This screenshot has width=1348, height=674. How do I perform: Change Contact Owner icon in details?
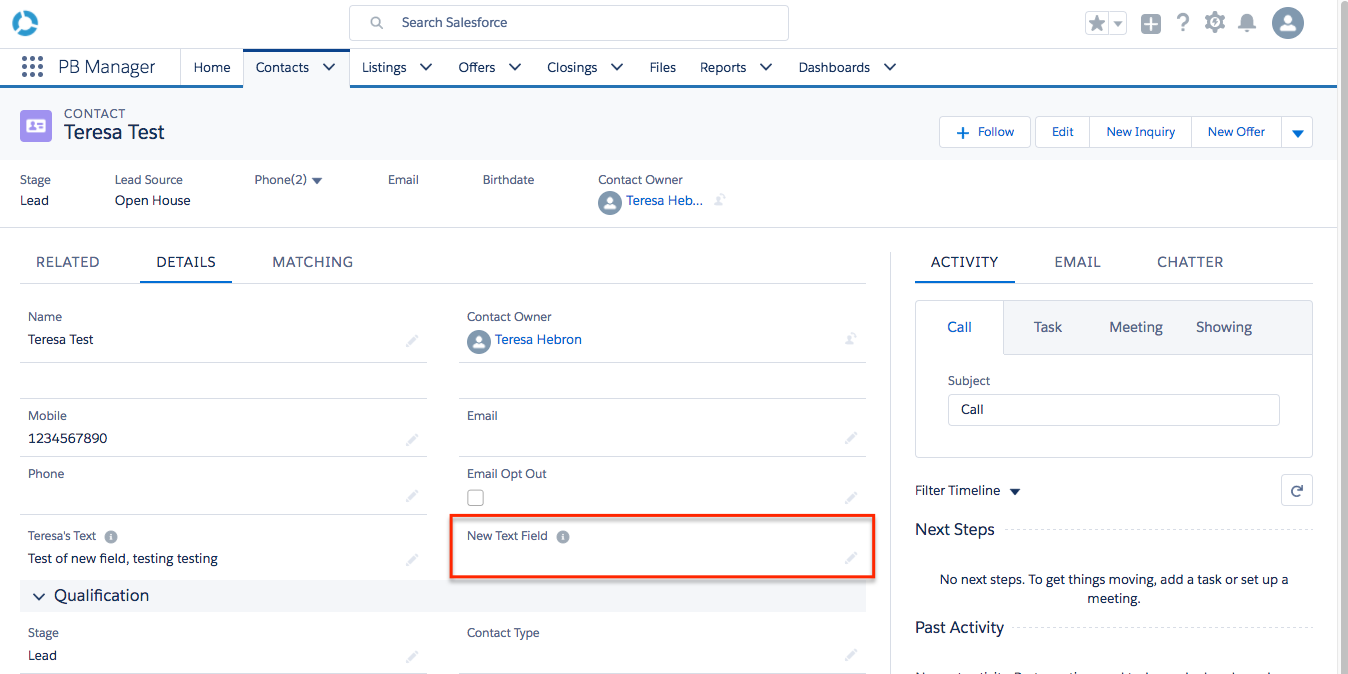(851, 339)
